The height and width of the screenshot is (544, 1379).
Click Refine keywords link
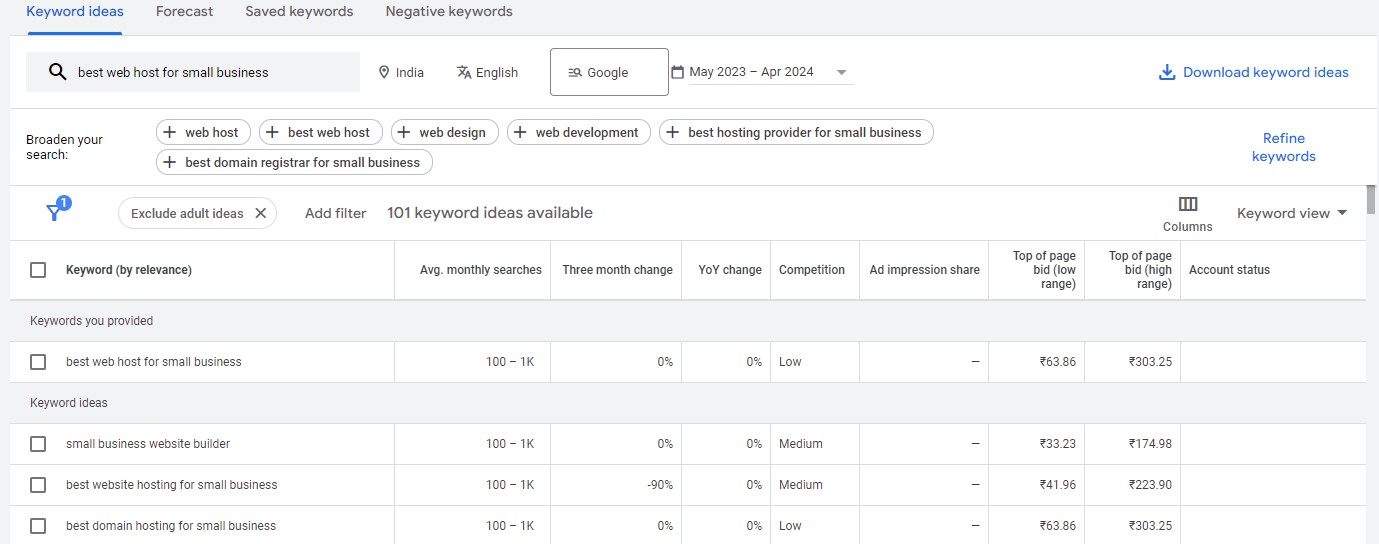[1284, 147]
